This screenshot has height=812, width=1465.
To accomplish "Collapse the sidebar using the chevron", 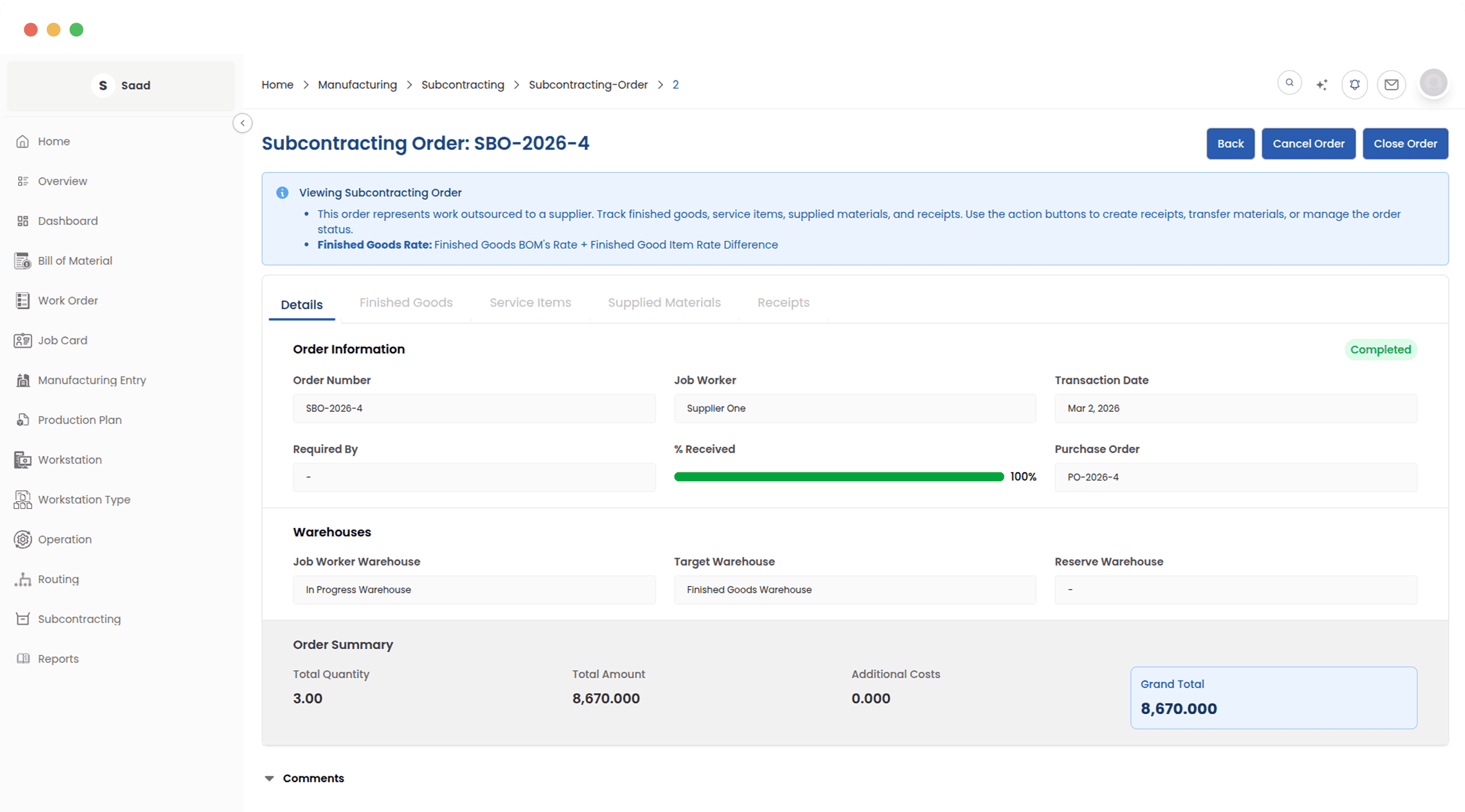I will [x=242, y=123].
